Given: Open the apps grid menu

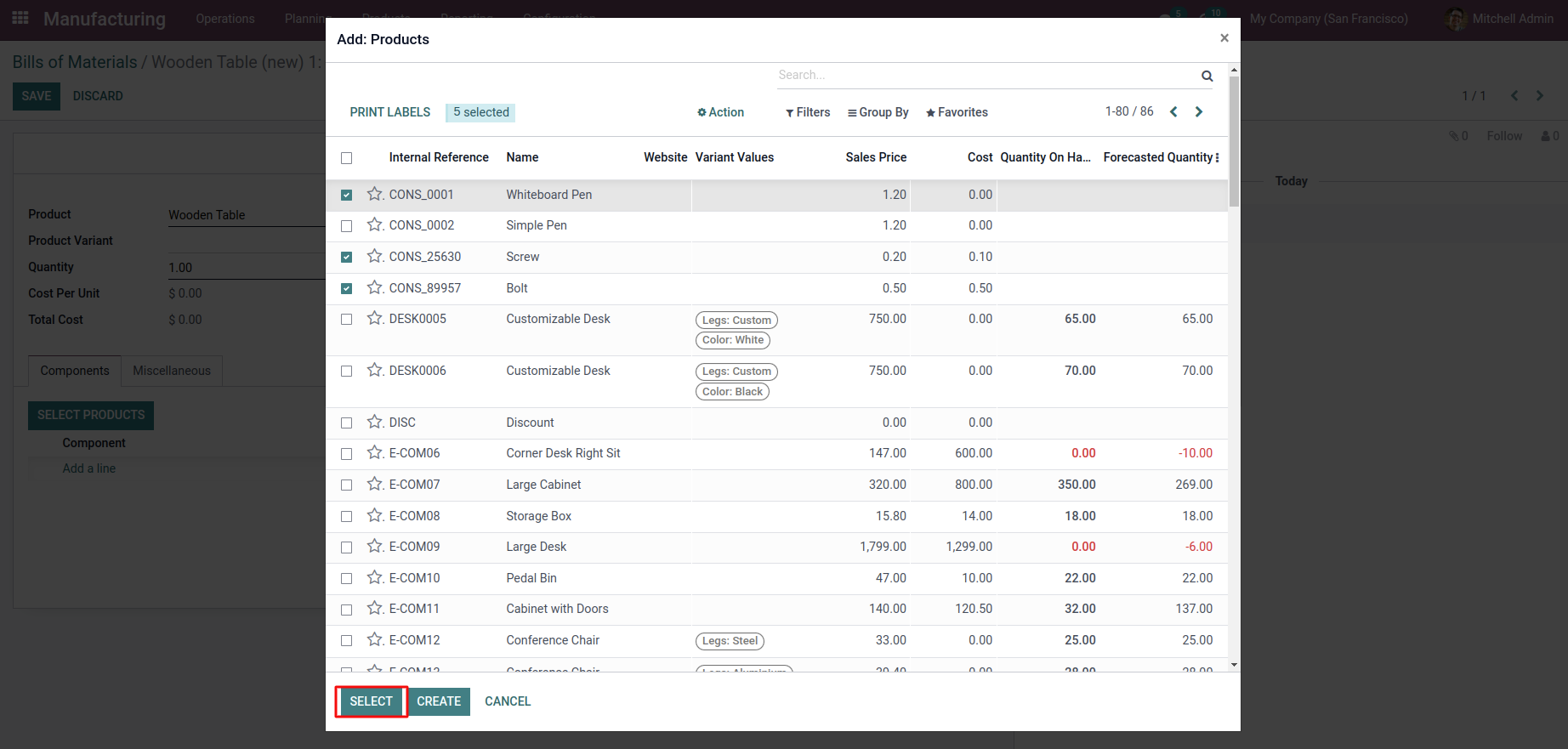Looking at the screenshot, I should coord(20,18).
